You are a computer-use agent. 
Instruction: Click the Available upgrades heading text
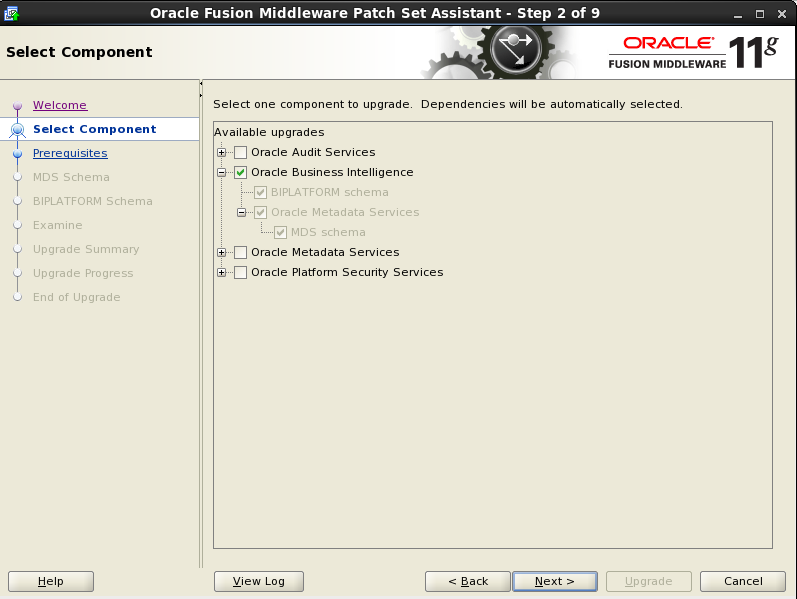[269, 132]
